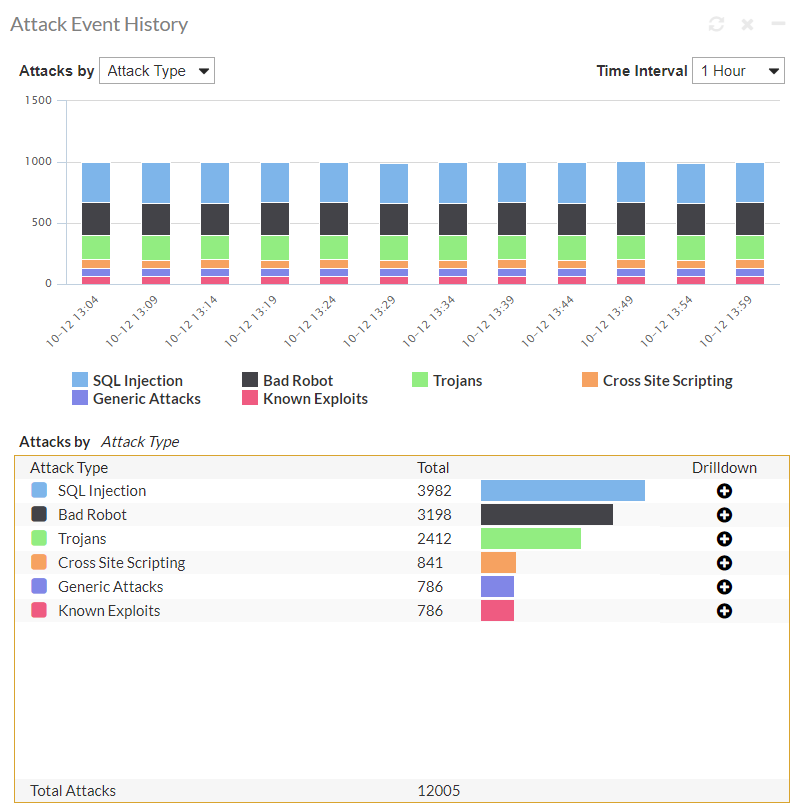Screen dimensions: 805x803
Task: Click the SQL Injection blue total bar
Action: 562,491
